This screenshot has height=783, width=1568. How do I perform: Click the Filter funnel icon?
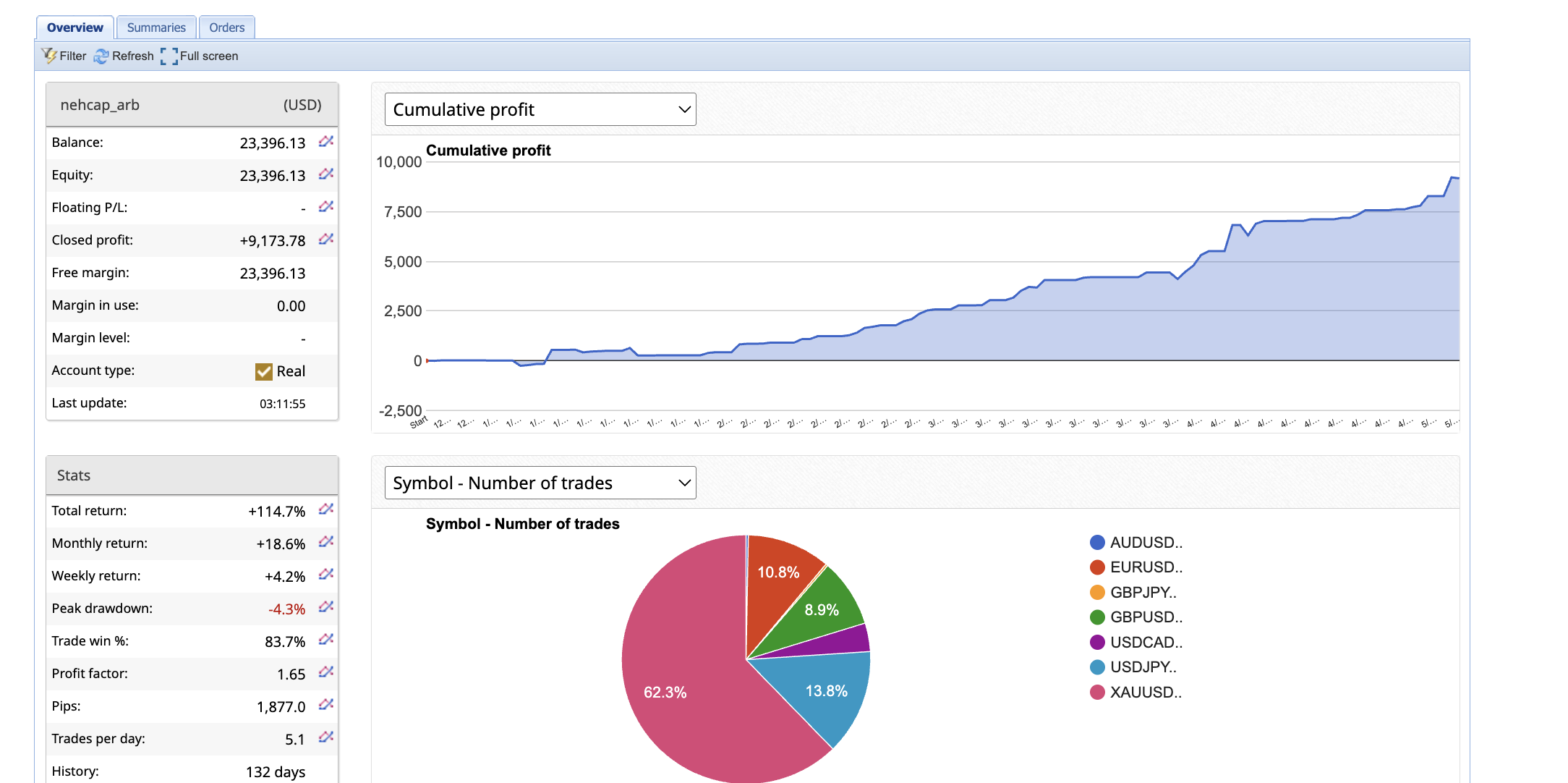pyautogui.click(x=49, y=56)
